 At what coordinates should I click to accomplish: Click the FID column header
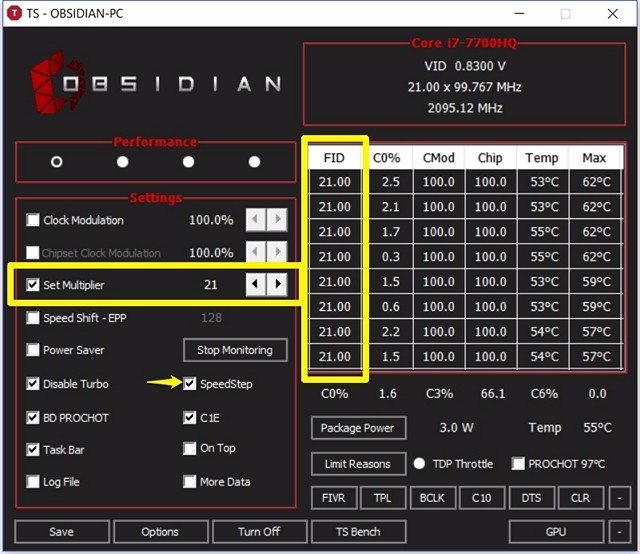pos(334,158)
